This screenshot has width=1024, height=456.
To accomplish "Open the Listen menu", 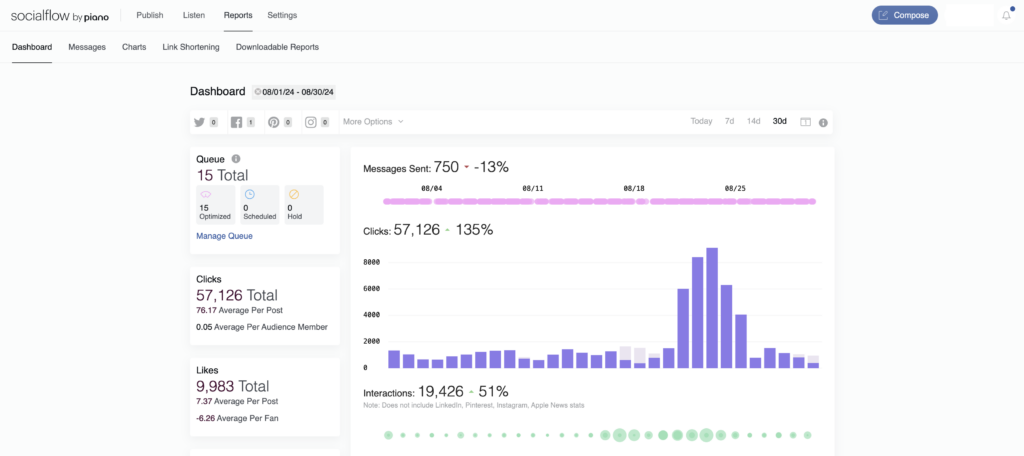I will pos(193,15).
